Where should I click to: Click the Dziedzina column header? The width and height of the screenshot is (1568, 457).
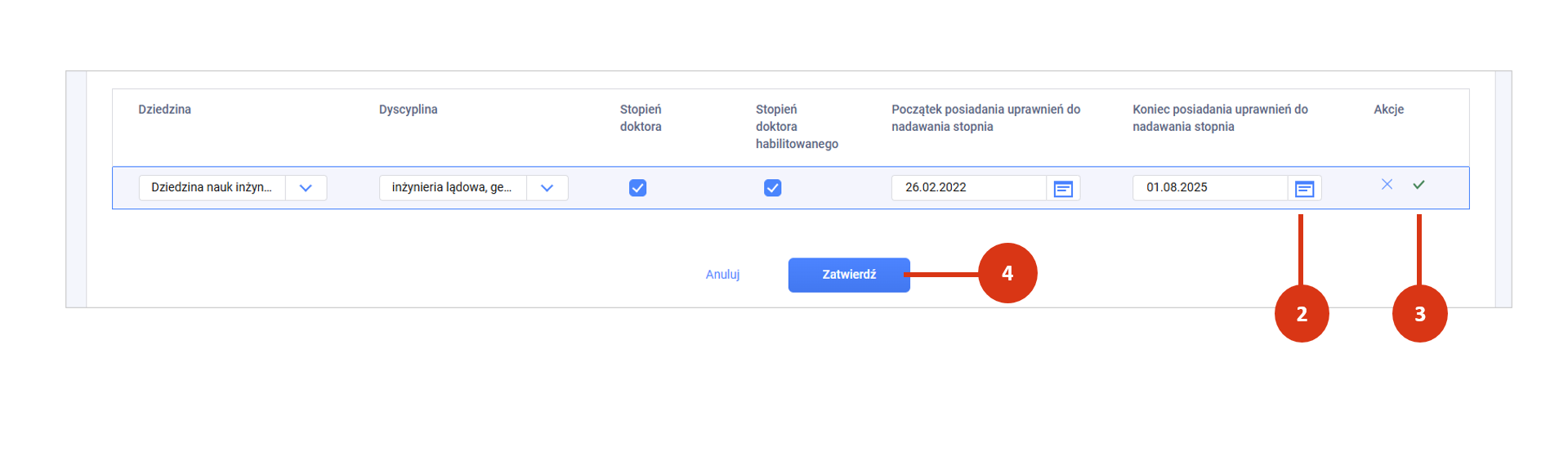tap(165, 110)
